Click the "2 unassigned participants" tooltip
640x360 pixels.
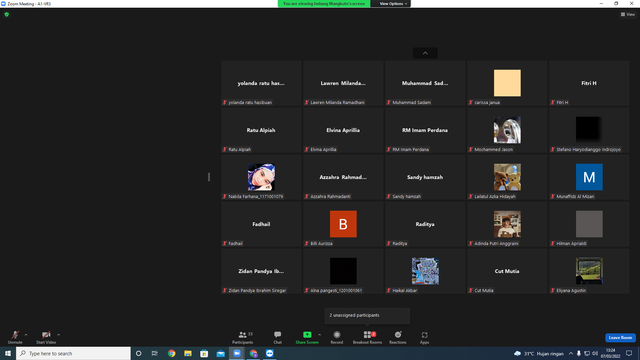click(x=367, y=316)
